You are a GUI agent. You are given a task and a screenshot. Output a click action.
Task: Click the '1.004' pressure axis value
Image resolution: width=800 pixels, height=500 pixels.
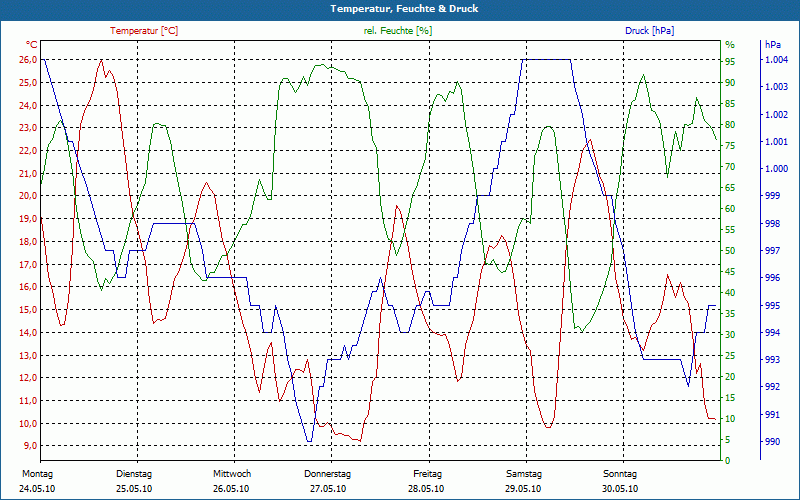tap(777, 60)
